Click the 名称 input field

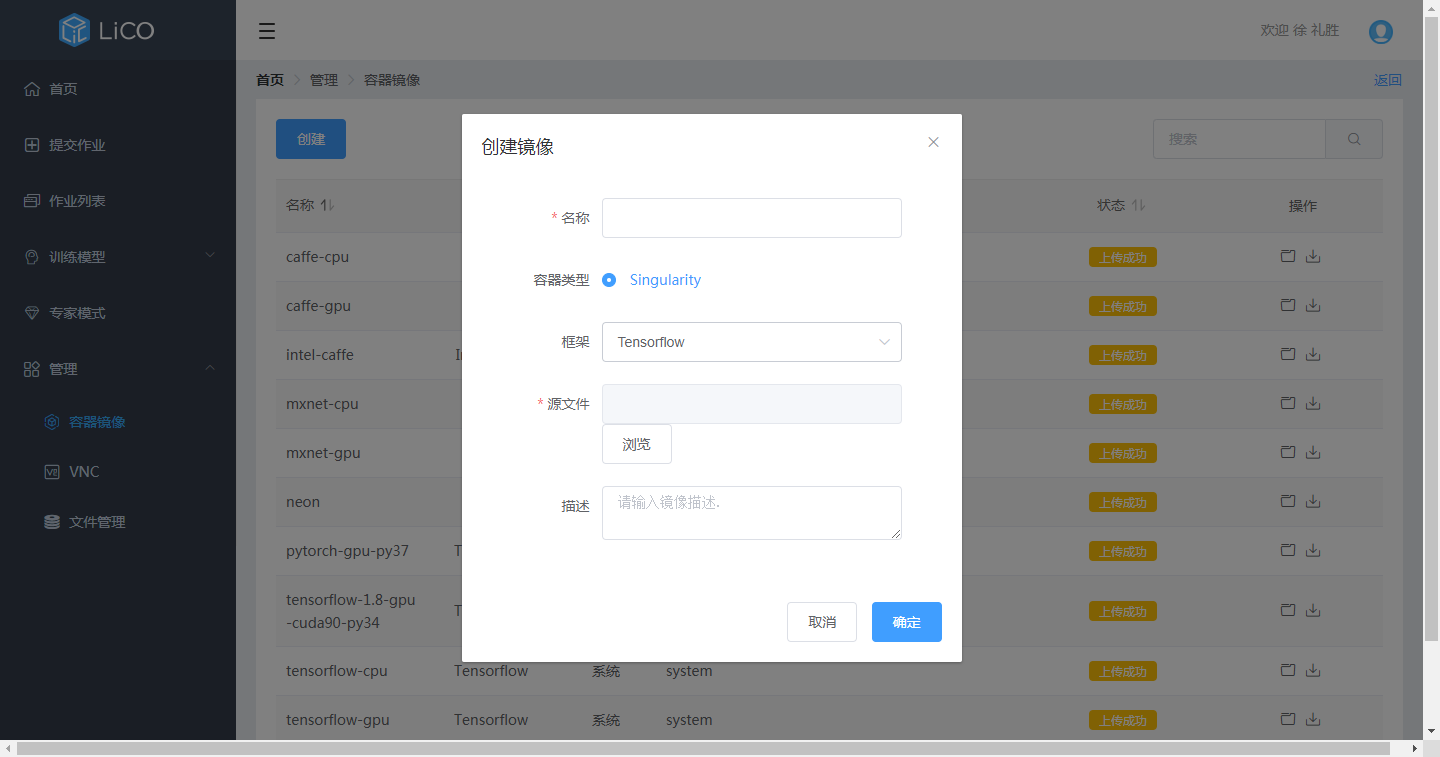[751, 217]
